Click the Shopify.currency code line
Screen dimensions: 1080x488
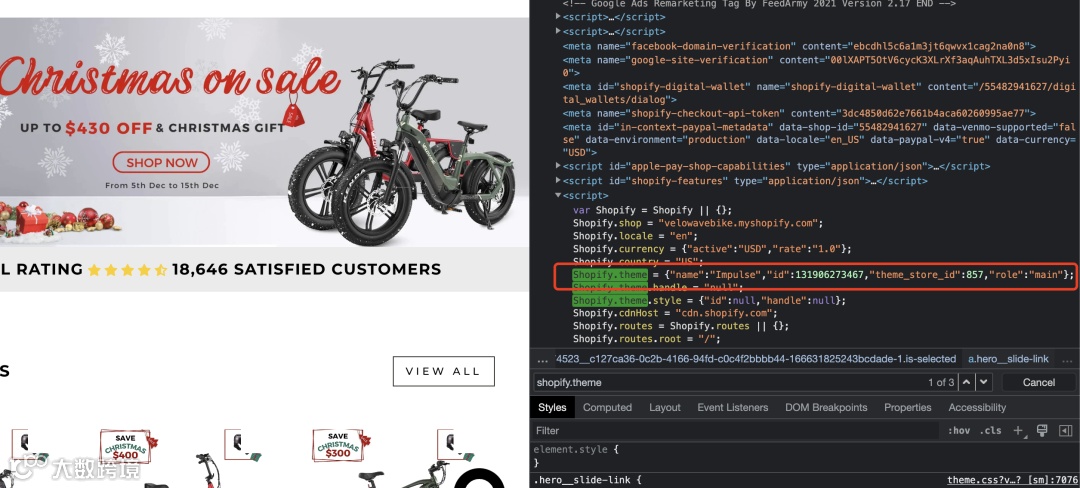coord(712,249)
